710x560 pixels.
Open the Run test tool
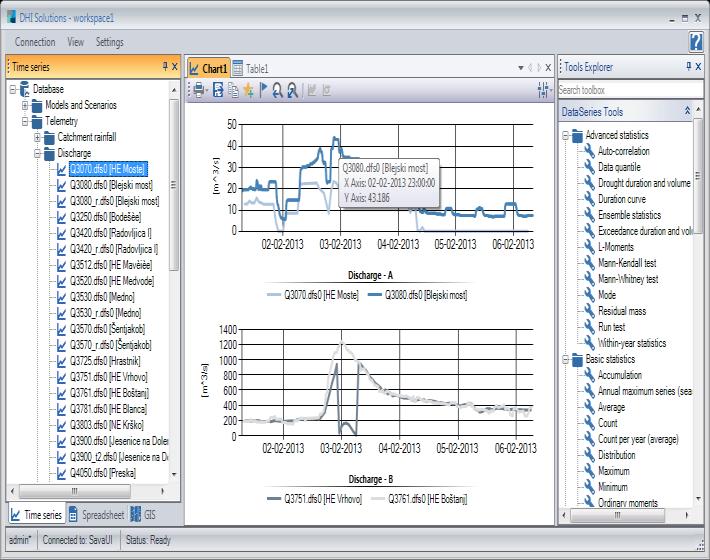coord(611,327)
